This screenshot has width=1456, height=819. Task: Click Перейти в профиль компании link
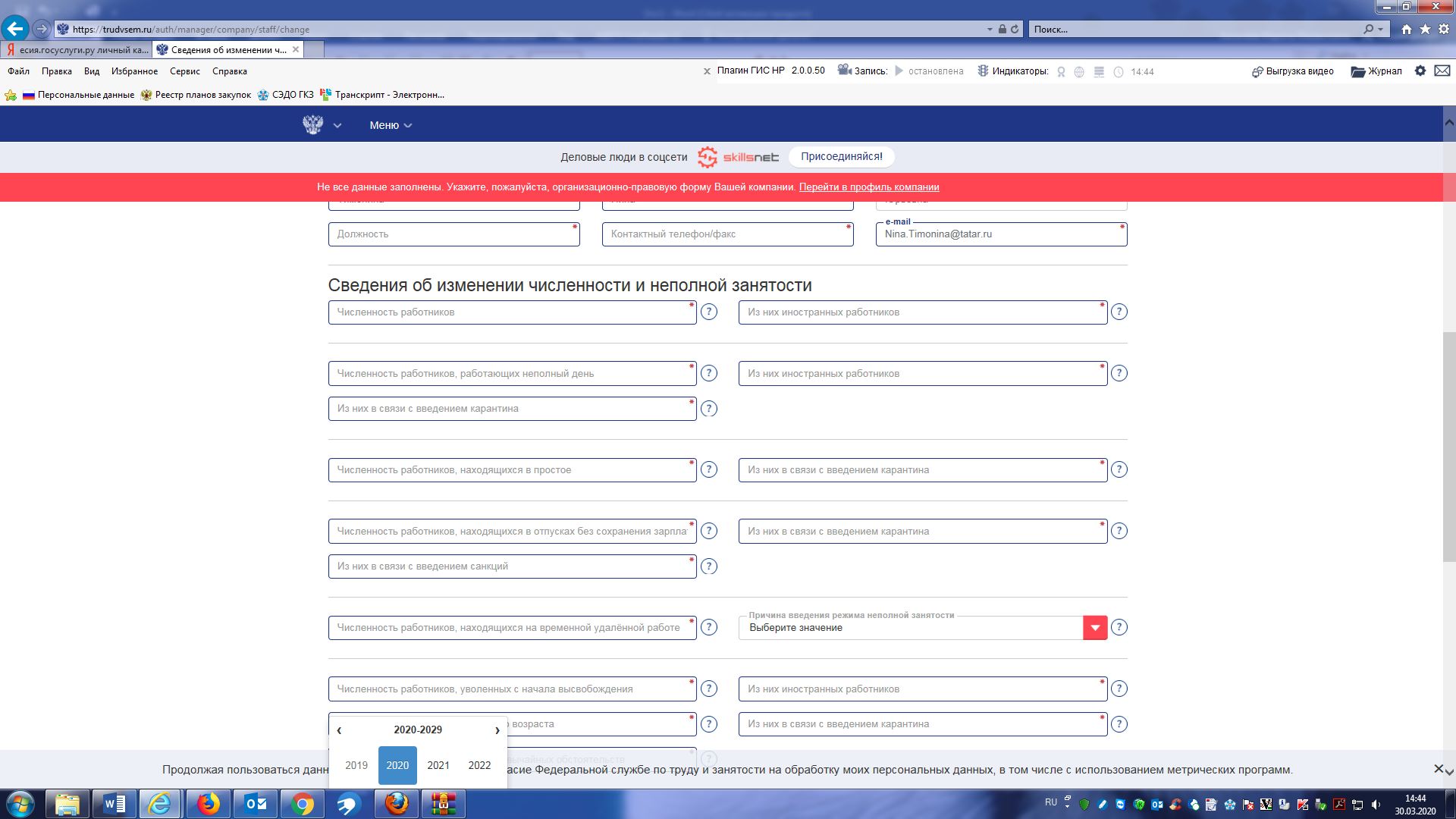[868, 187]
